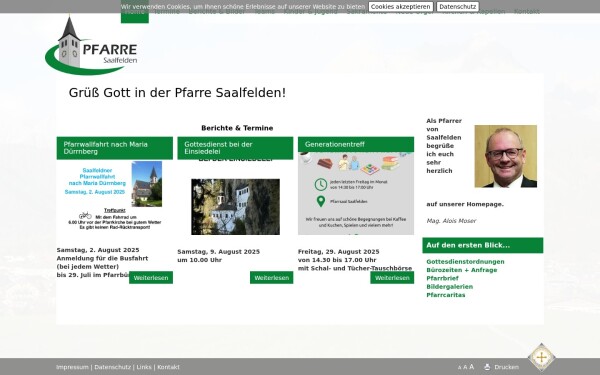The height and width of the screenshot is (375, 600).
Task: Click Weiterlesen under Einsiedelei card
Action: coord(272,278)
